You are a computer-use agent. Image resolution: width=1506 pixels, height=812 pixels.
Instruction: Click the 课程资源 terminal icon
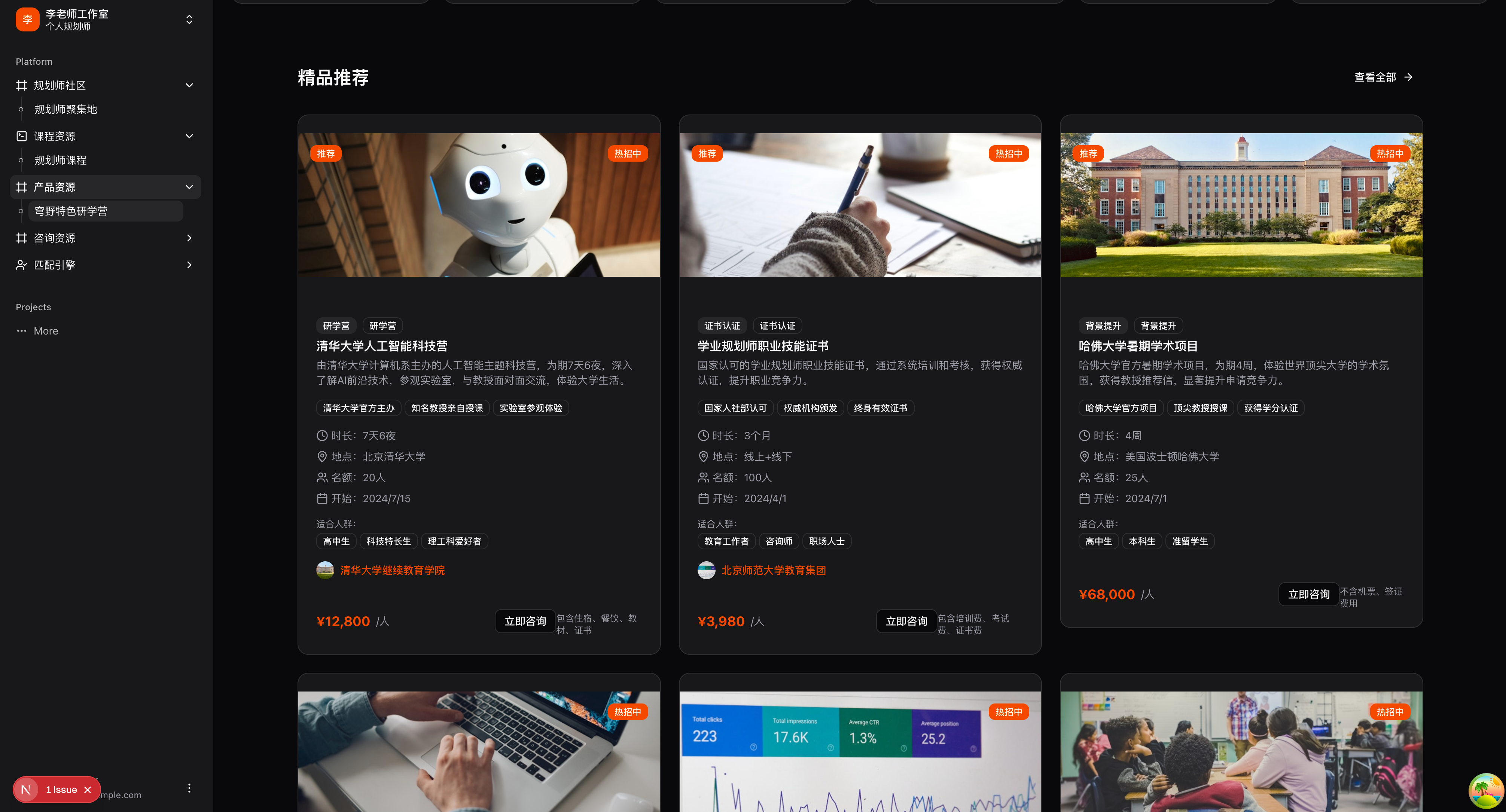[x=22, y=136]
